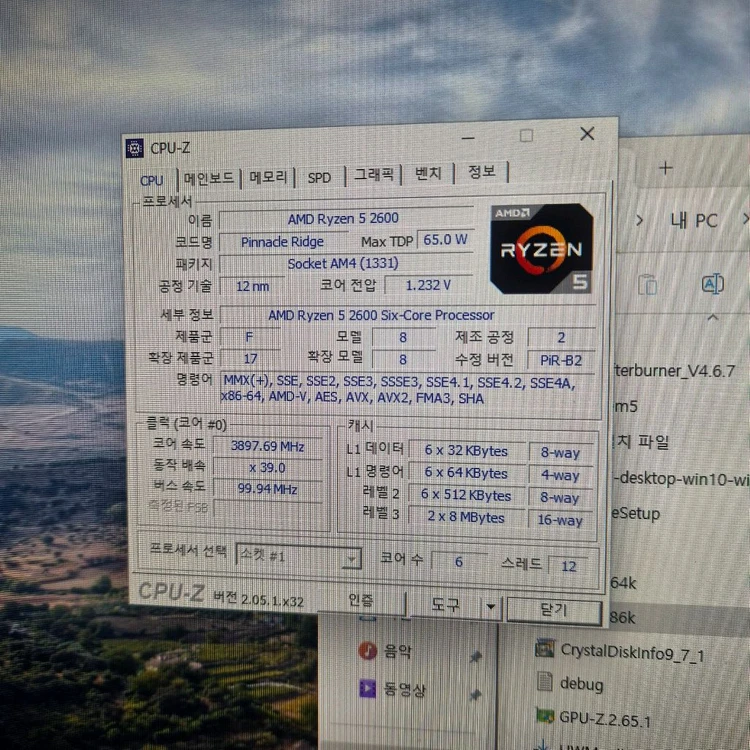Click the Pinnacle Ridge code name value
The width and height of the screenshot is (750, 750).
(282, 242)
